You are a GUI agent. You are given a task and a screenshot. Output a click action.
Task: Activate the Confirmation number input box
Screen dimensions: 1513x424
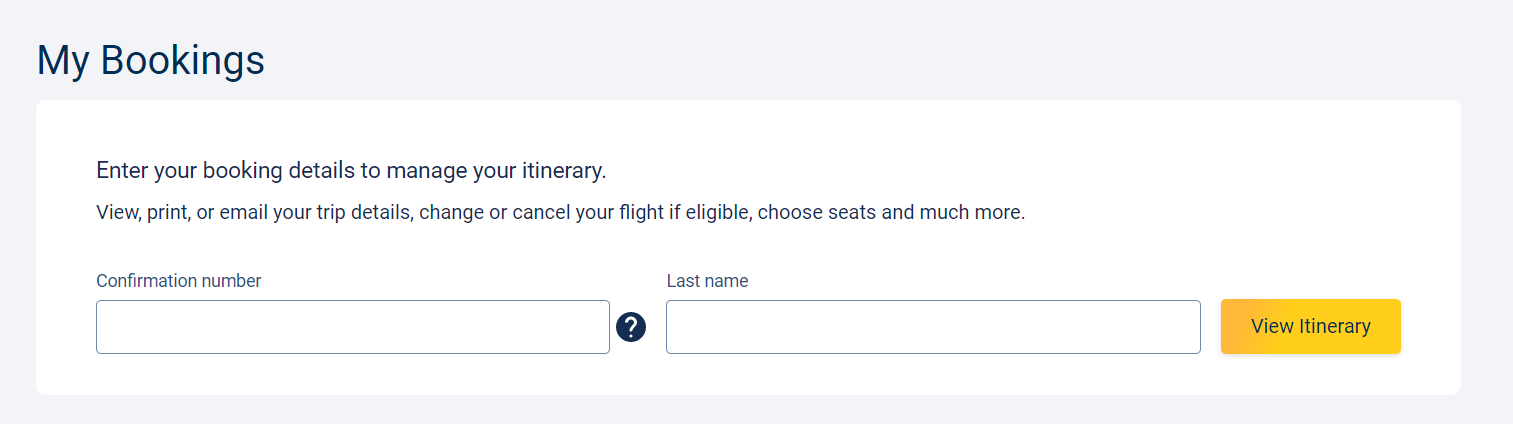click(x=353, y=327)
